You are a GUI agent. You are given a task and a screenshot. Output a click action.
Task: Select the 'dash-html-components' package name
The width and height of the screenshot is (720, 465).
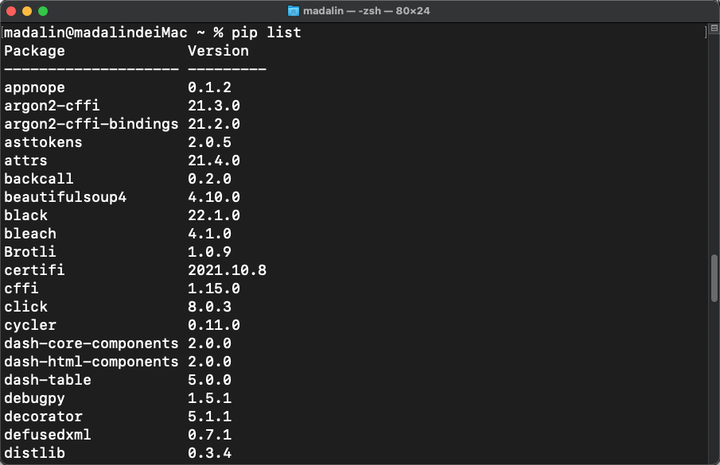(x=91, y=362)
